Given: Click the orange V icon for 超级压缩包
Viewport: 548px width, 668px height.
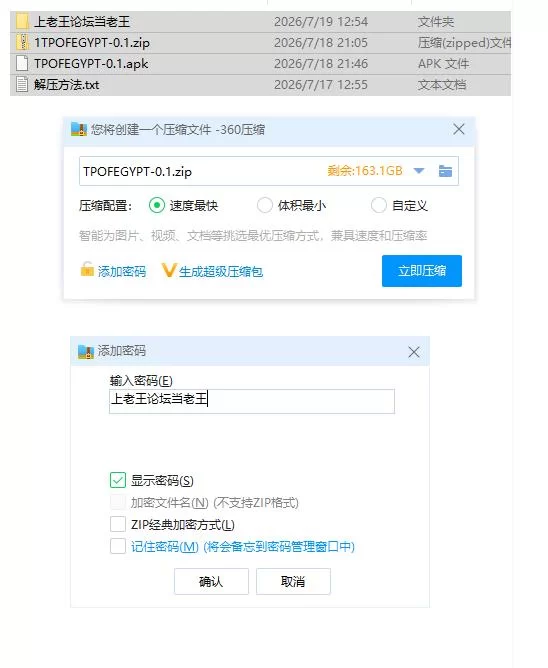Looking at the screenshot, I should pos(169,270).
